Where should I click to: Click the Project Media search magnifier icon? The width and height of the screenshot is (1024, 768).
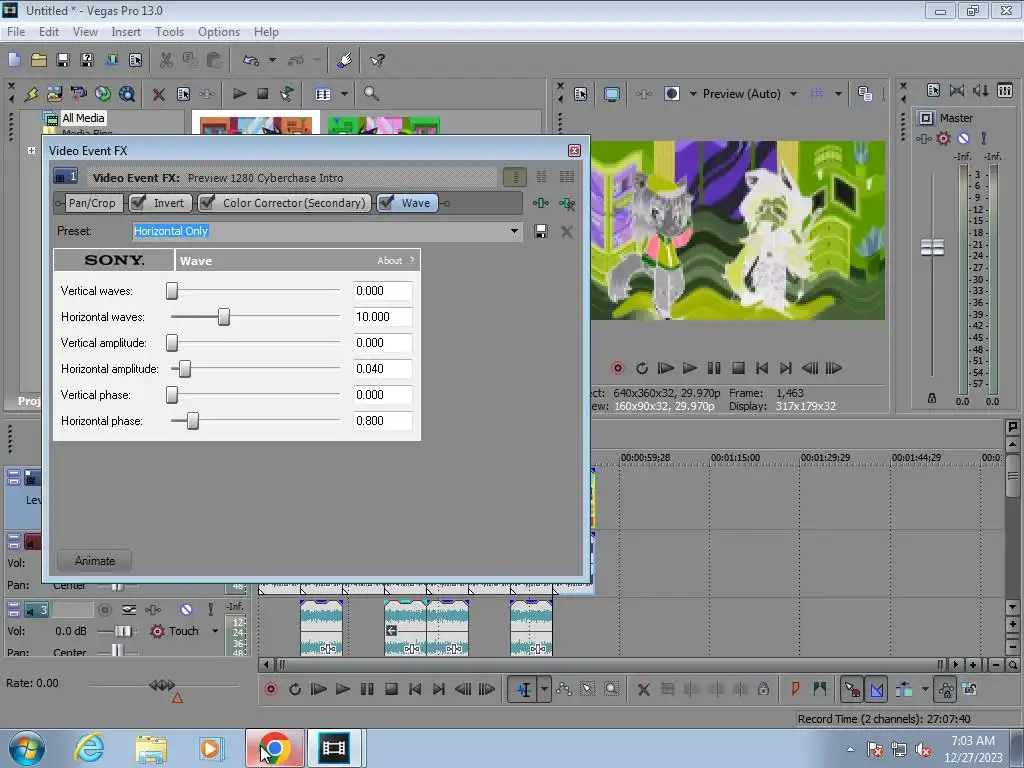point(371,94)
